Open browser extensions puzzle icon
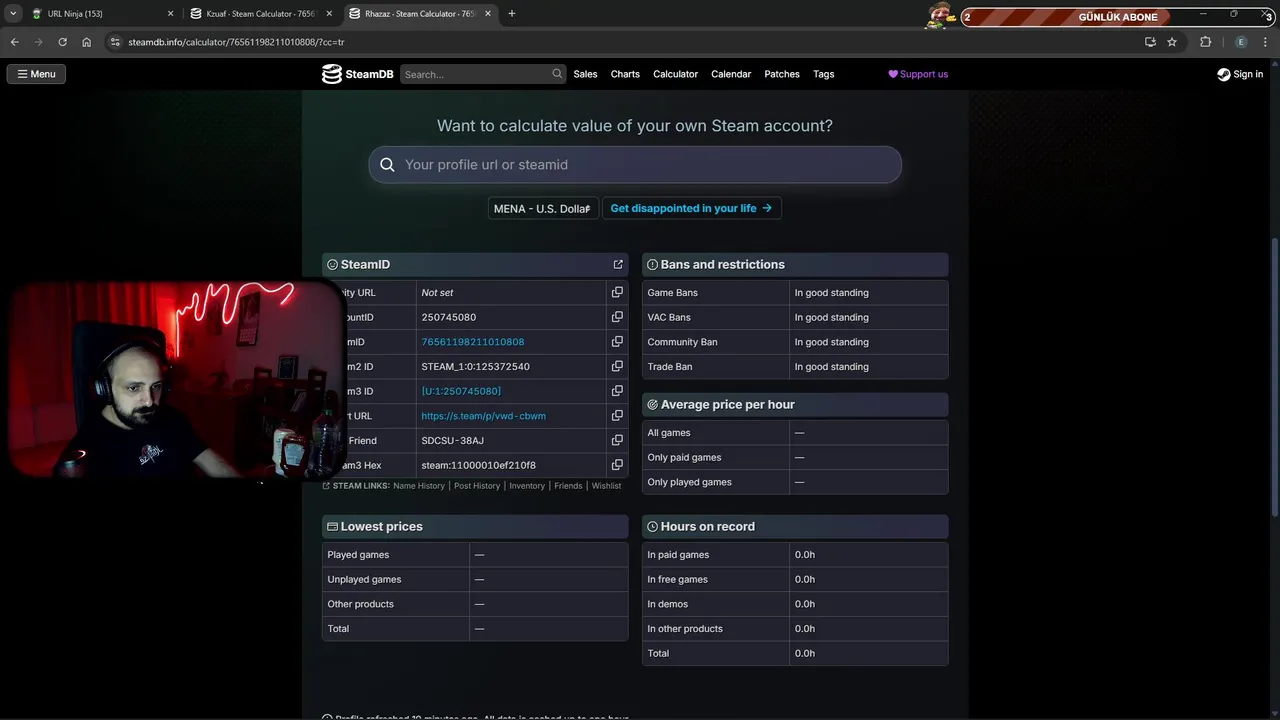1280x720 pixels. [1205, 42]
